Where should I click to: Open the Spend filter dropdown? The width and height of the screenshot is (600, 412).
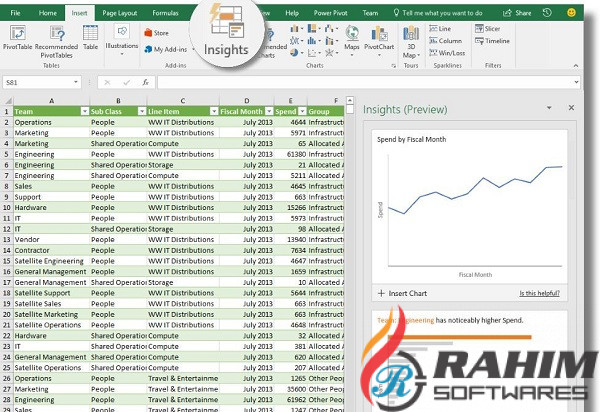[x=302, y=111]
